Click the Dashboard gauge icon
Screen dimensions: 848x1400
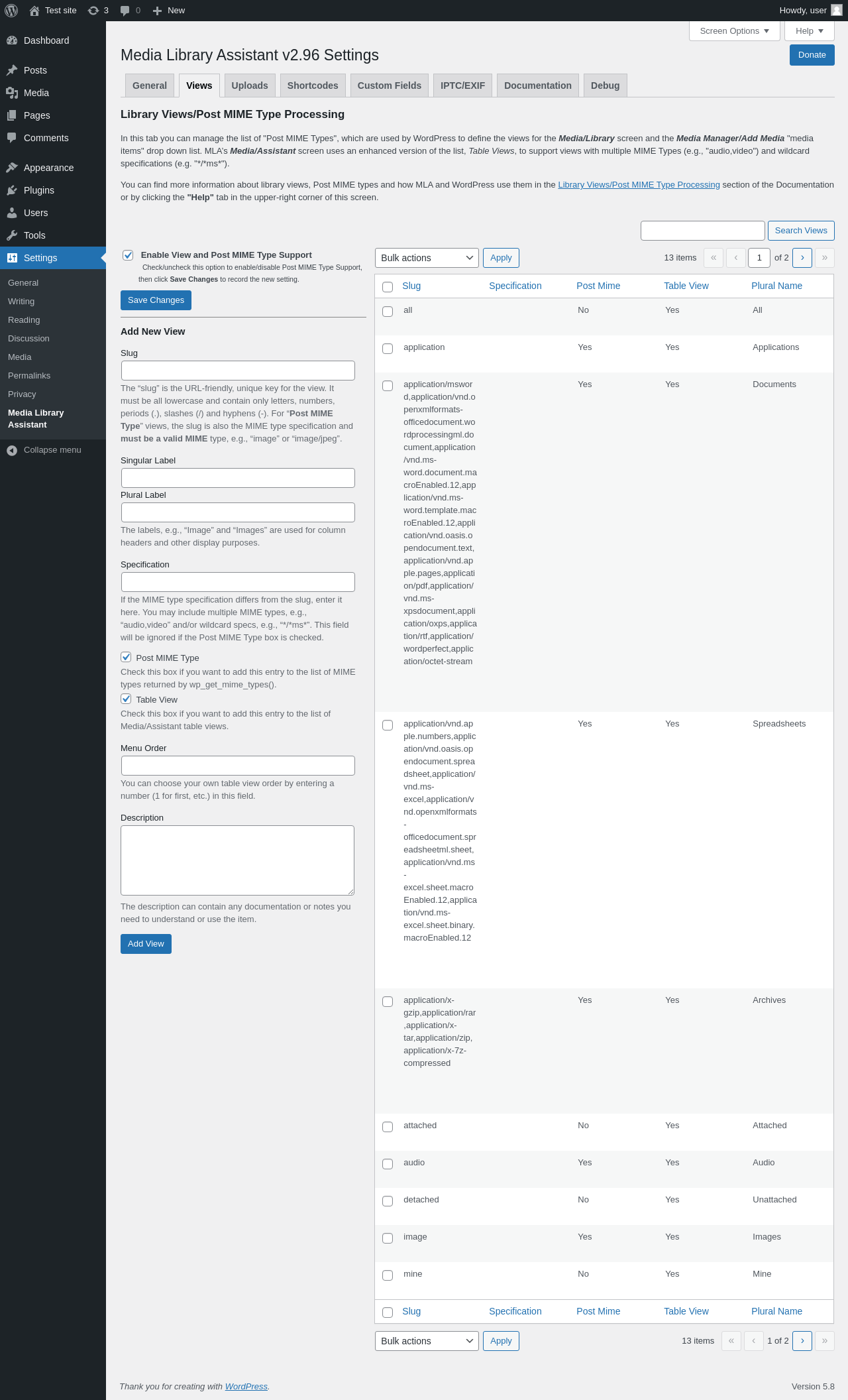pos(12,40)
